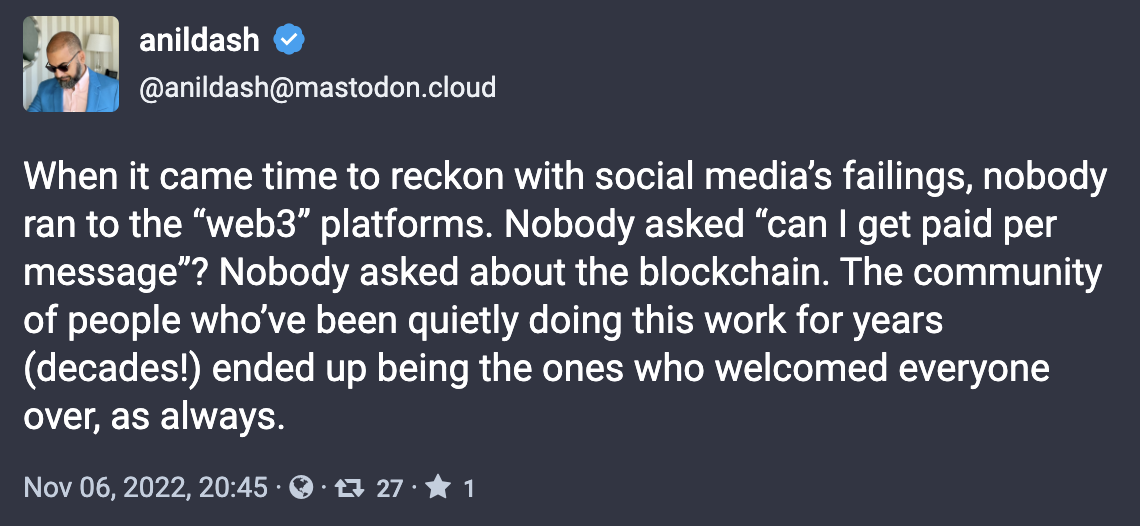Boost the post using the retweet arrows icon
This screenshot has width=1140, height=526.
point(350,488)
